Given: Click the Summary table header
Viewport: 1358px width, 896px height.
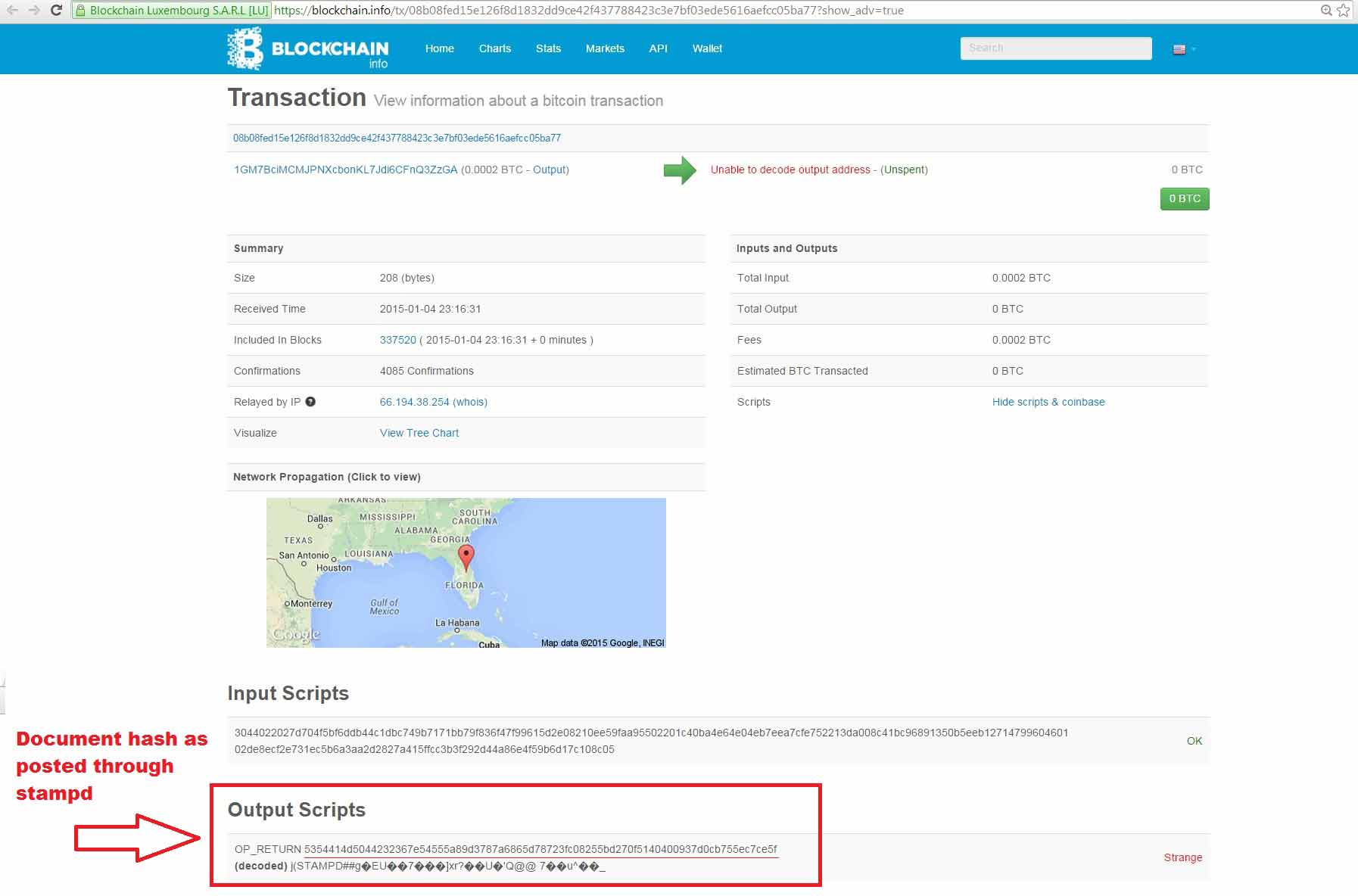Looking at the screenshot, I should [258, 248].
